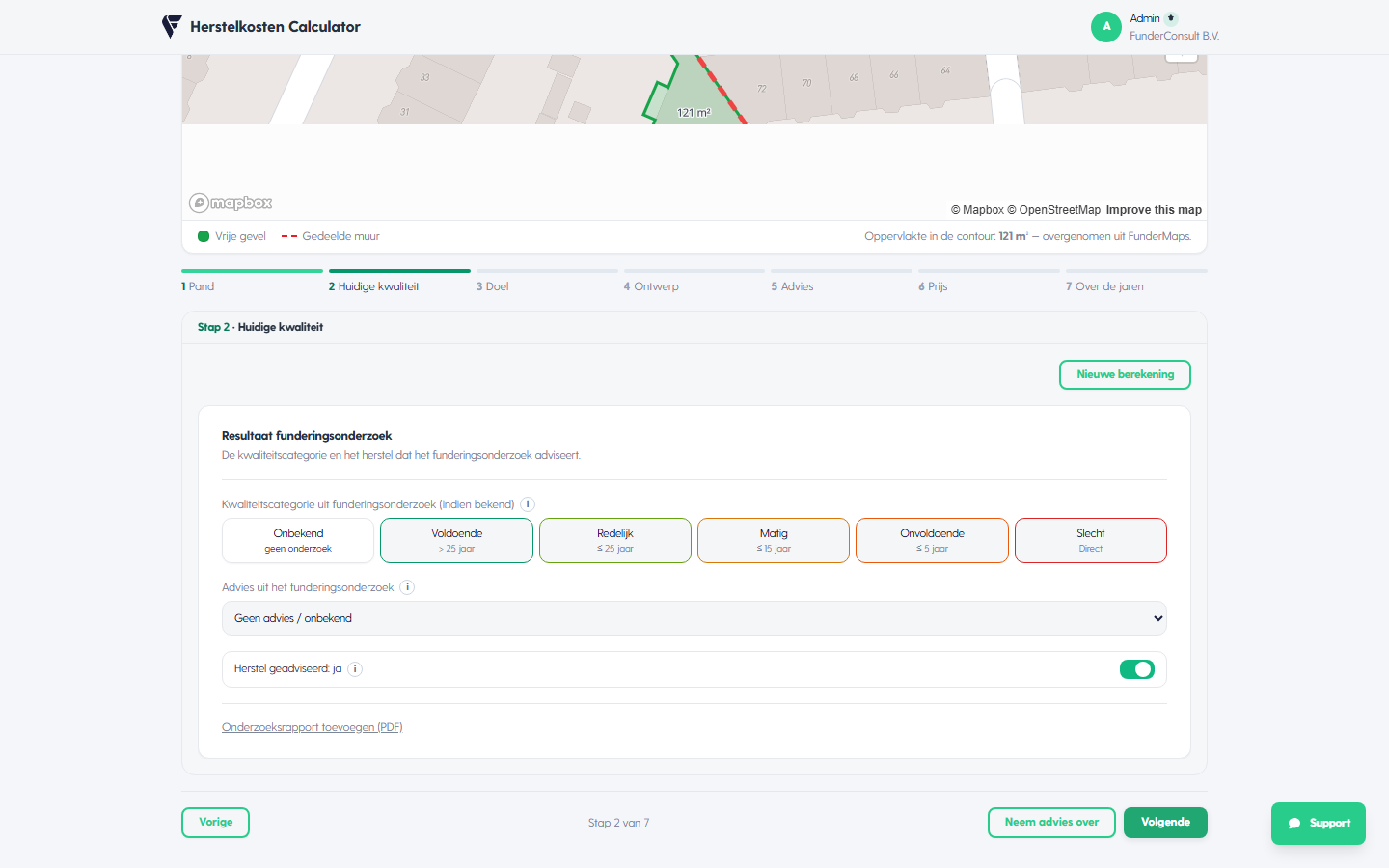The height and width of the screenshot is (868, 1389).
Task: Open the © OpenStreetMap attribution link
Action: click(1053, 210)
